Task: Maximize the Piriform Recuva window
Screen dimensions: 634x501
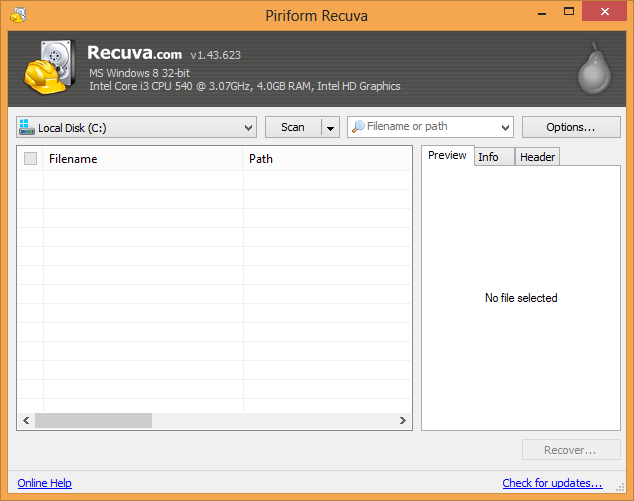Action: 568,12
